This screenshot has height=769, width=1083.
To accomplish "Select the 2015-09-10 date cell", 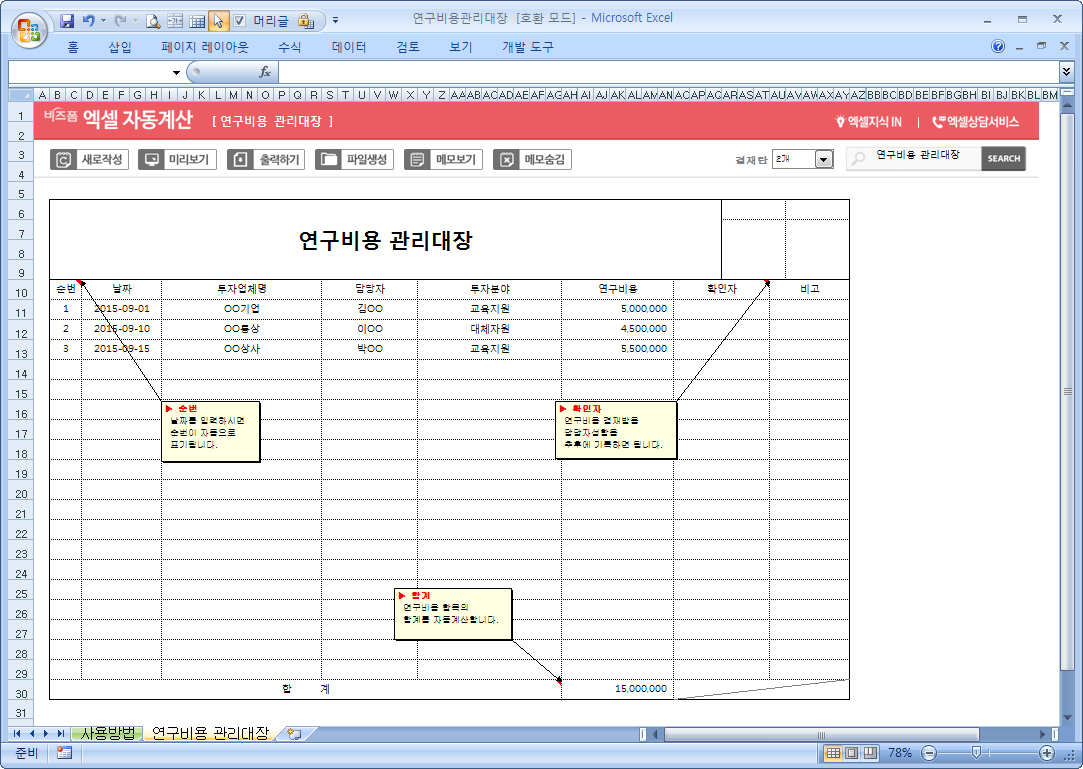I will 122,329.
